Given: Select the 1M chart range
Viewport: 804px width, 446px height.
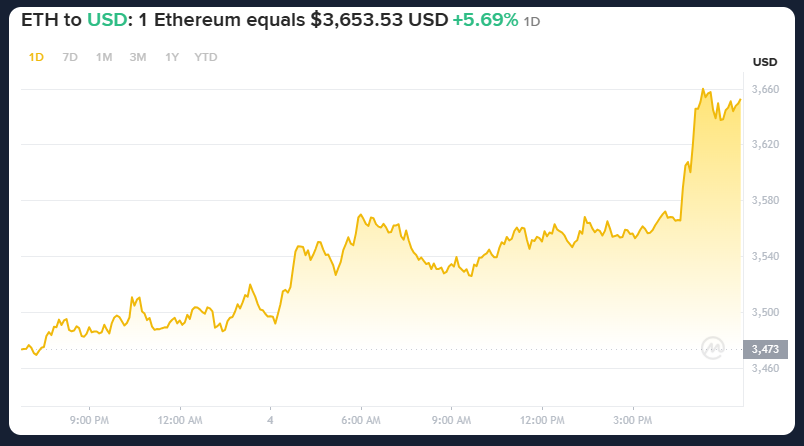Looking at the screenshot, I should coord(104,57).
